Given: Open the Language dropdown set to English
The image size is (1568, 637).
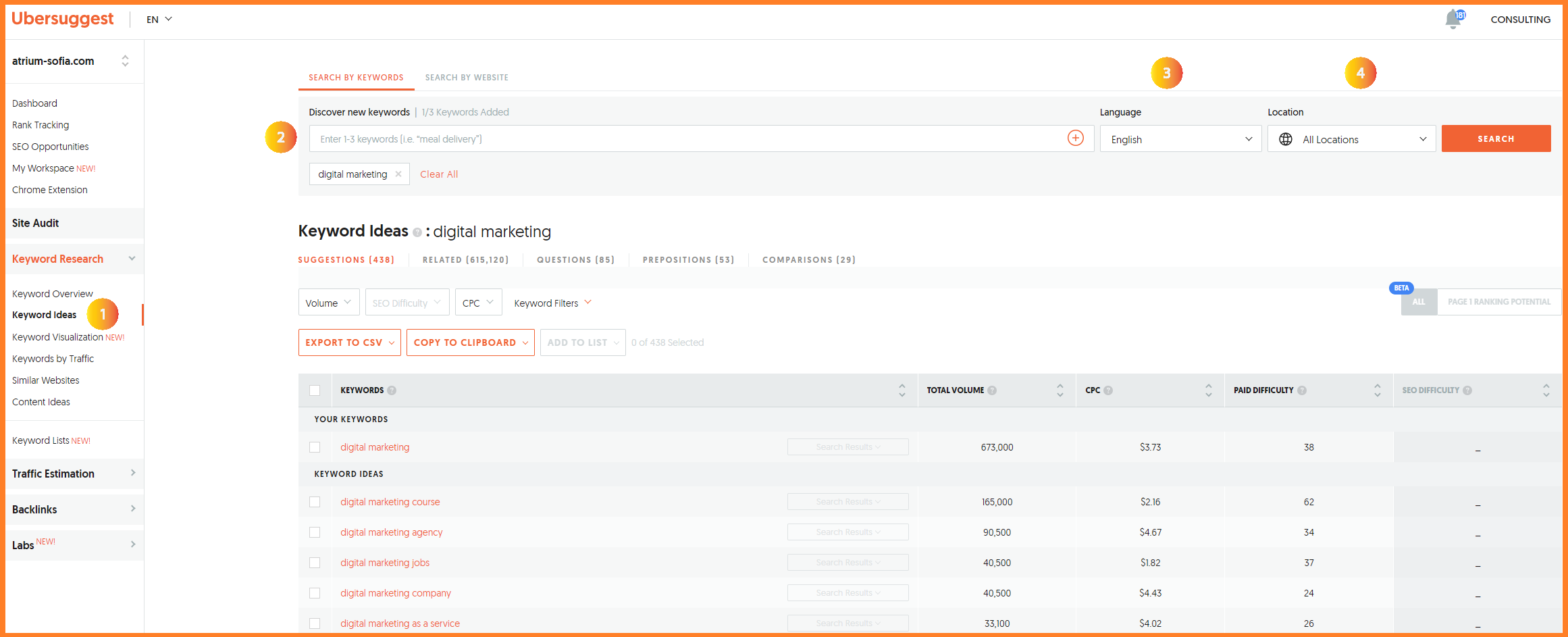Looking at the screenshot, I should click(1180, 139).
